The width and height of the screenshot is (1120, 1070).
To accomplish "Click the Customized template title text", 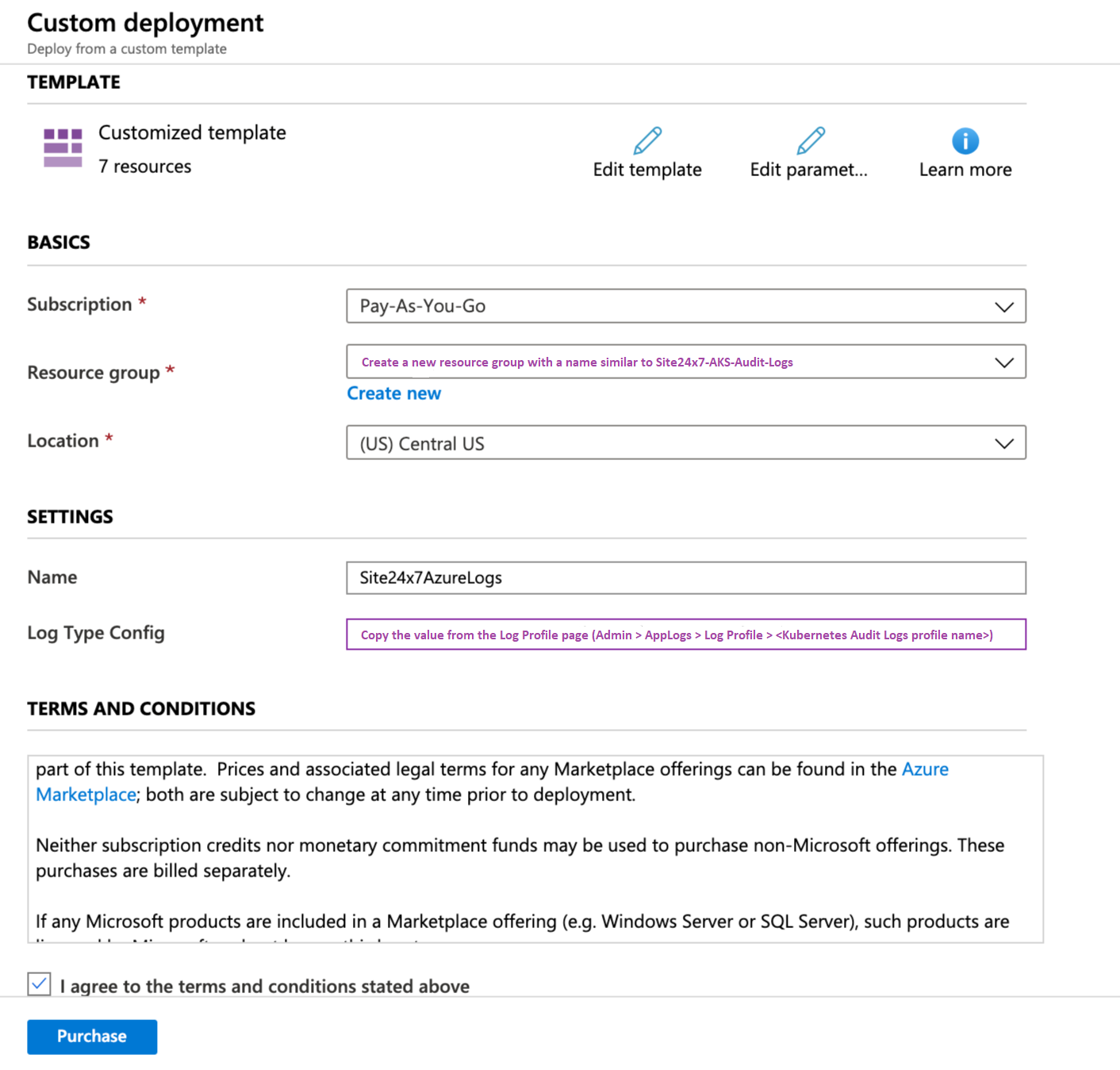I will [192, 132].
